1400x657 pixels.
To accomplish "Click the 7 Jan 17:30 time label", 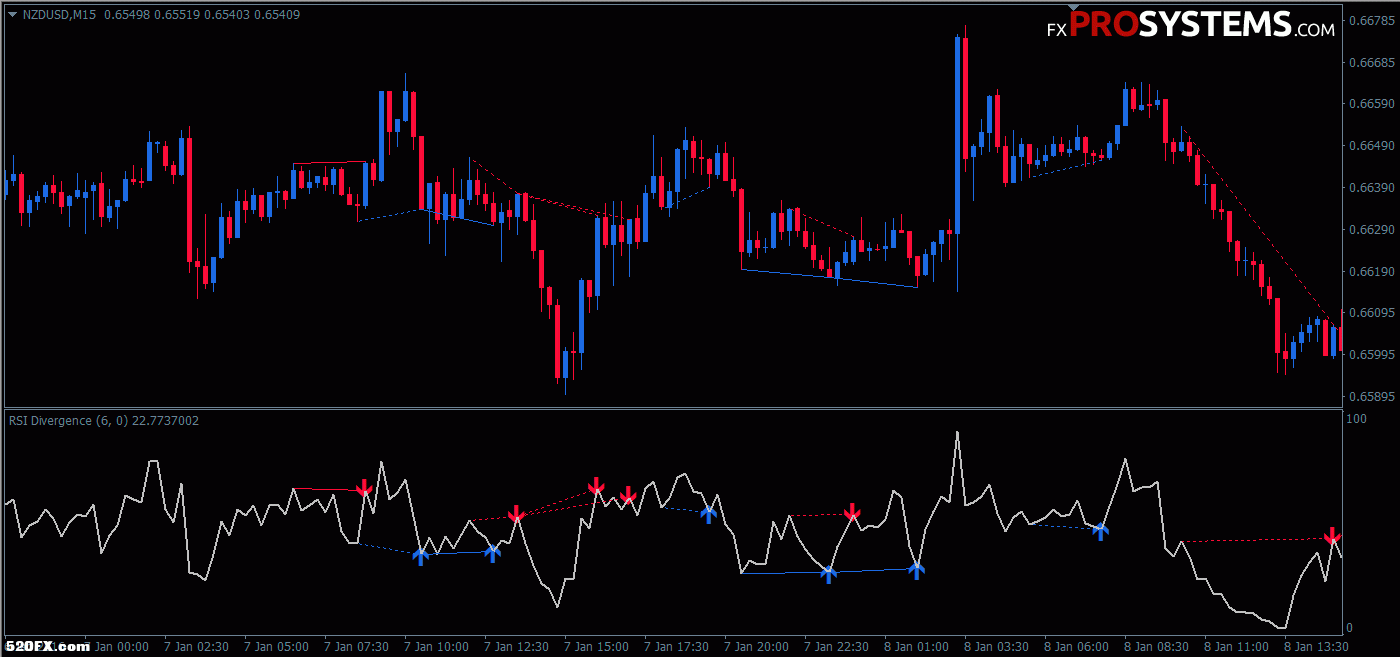I will [x=675, y=646].
